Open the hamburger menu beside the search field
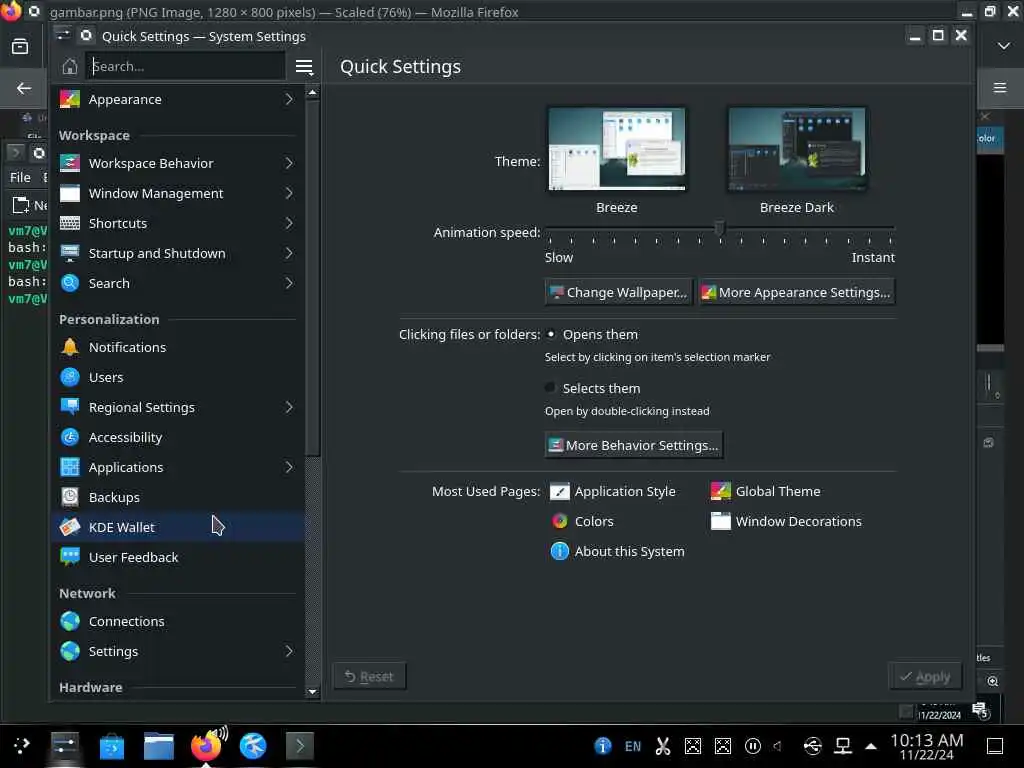 pyautogui.click(x=304, y=67)
